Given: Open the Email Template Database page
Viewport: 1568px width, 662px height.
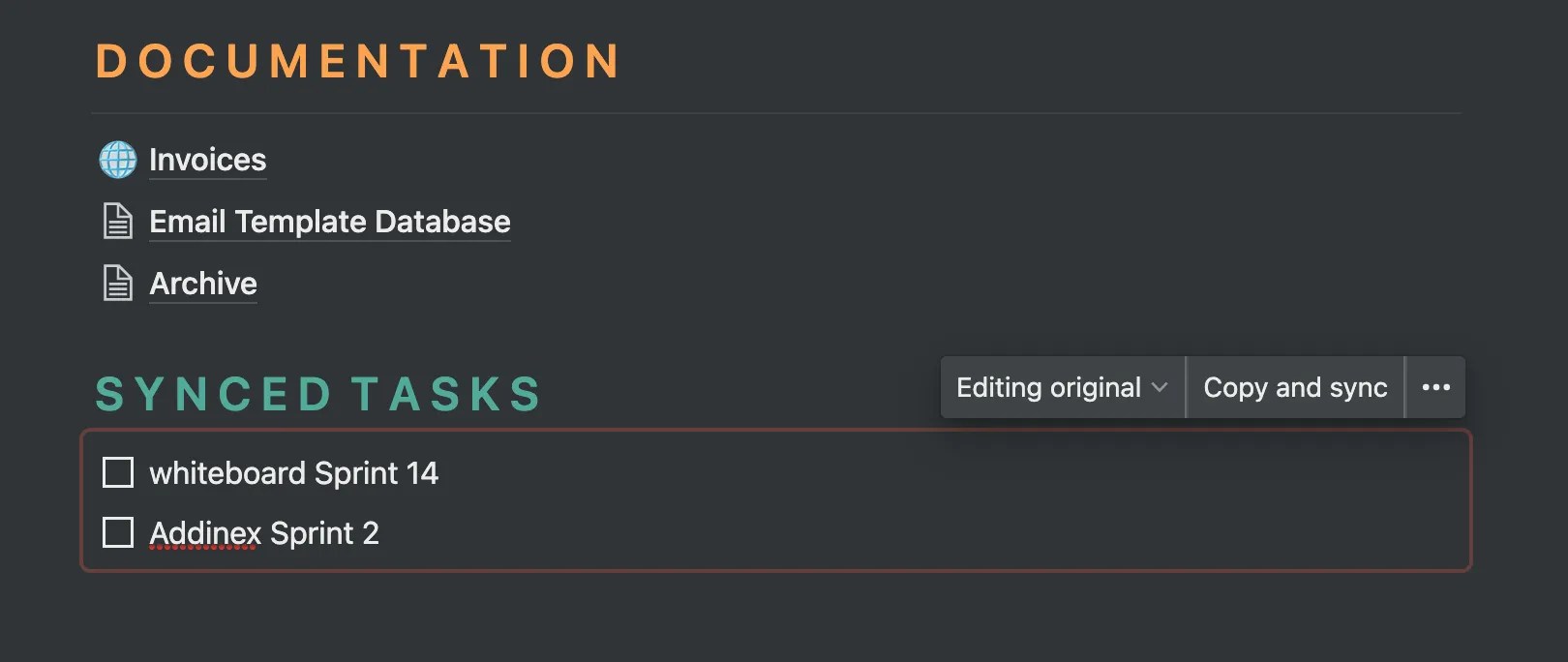Looking at the screenshot, I should 329,222.
